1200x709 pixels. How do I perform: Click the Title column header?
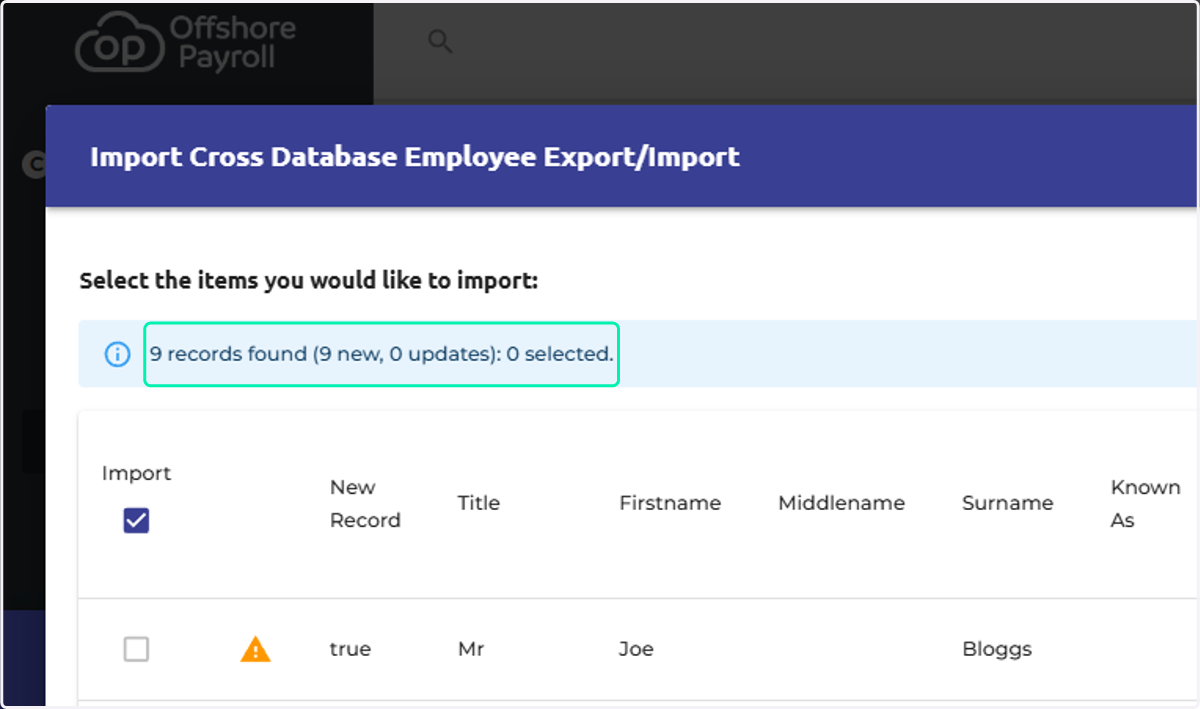point(479,503)
